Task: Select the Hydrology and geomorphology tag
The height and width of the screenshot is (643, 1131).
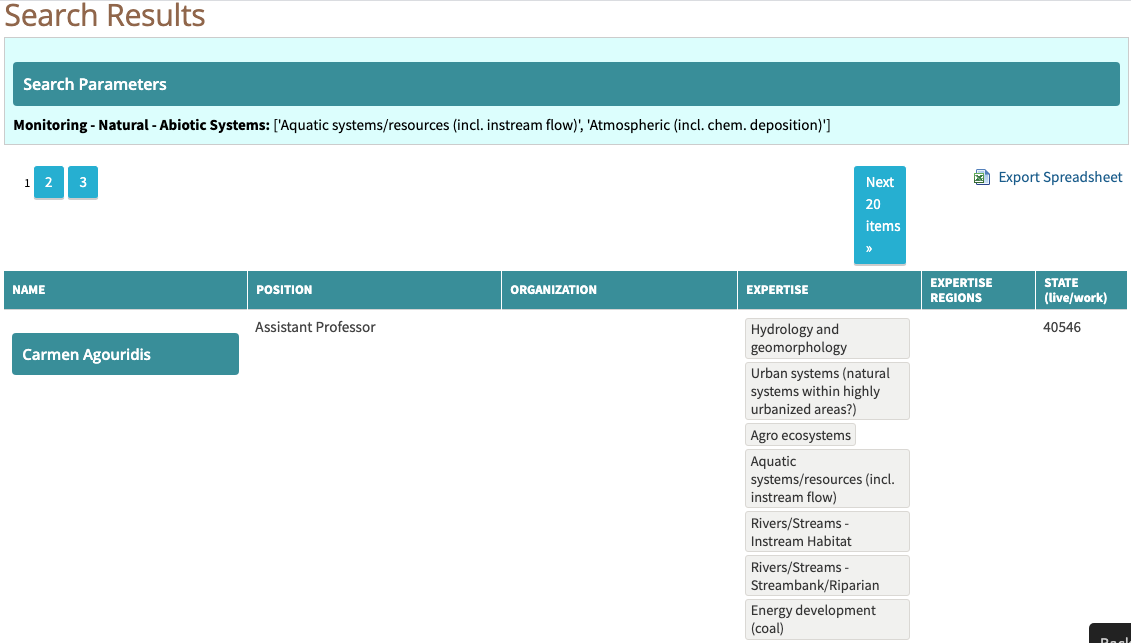Action: click(x=827, y=338)
